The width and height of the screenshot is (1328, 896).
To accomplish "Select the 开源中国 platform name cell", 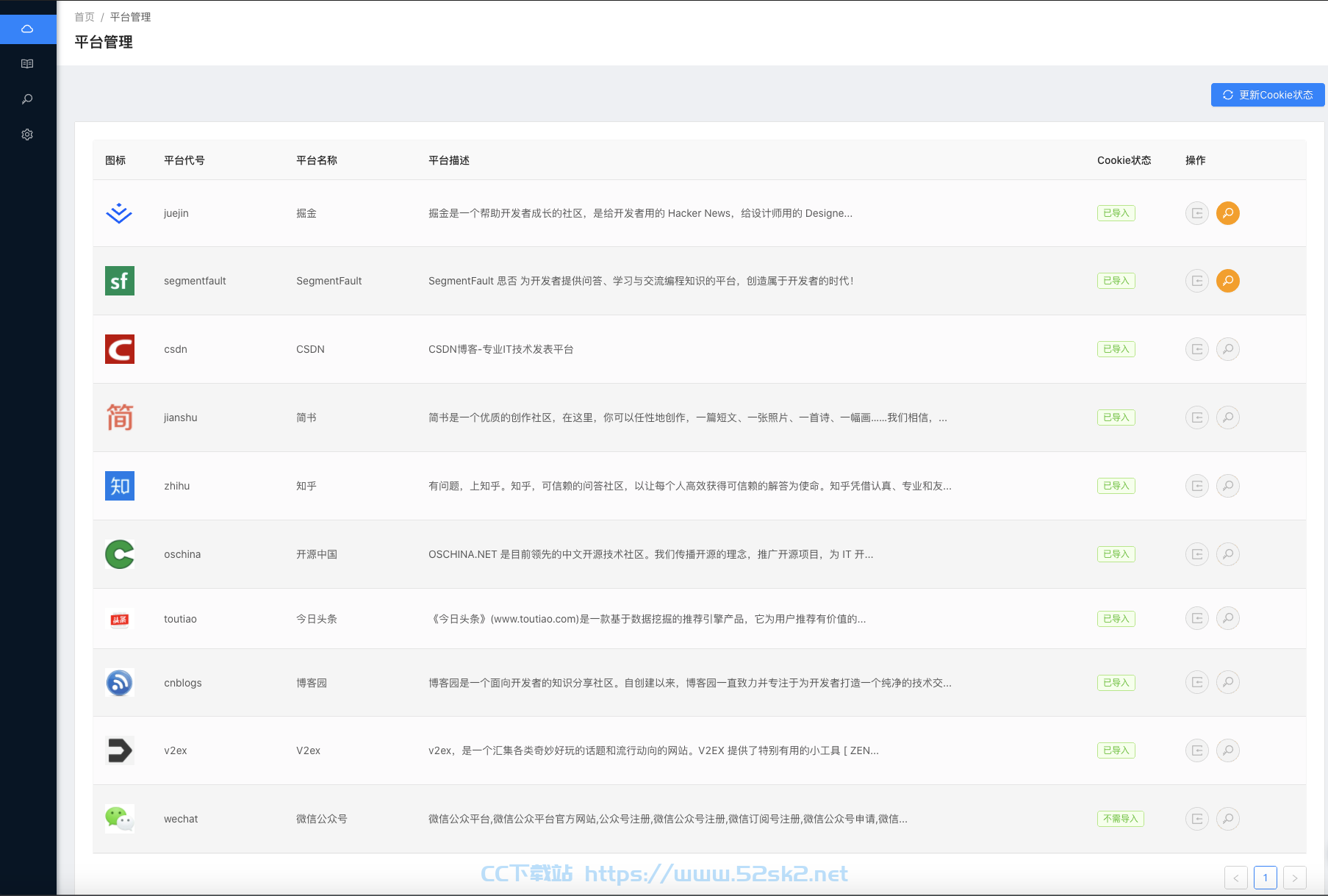I will tap(317, 554).
